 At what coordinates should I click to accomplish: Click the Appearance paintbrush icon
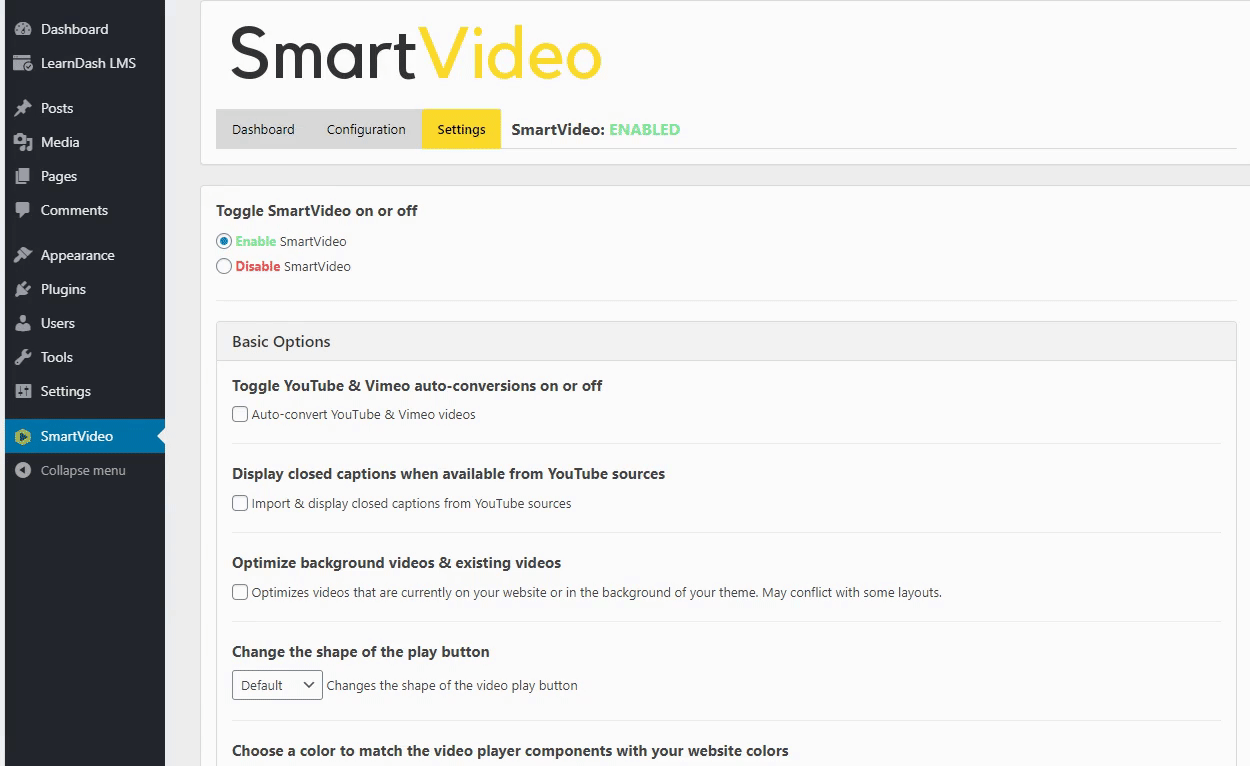click(x=23, y=255)
